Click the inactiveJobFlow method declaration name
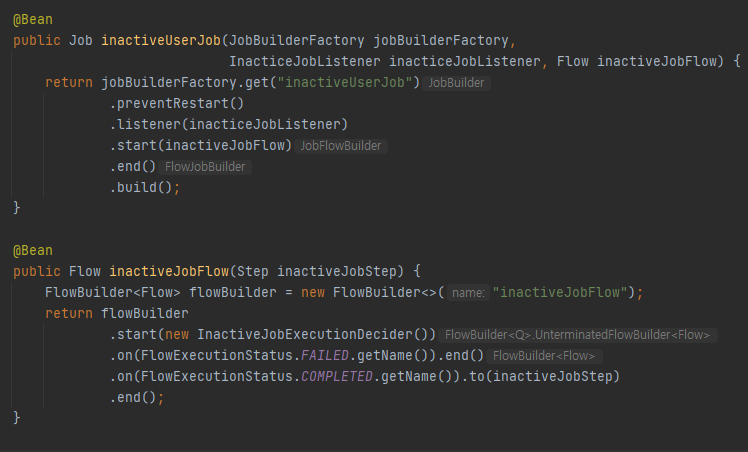The width and height of the screenshot is (748, 452). click(x=169, y=271)
